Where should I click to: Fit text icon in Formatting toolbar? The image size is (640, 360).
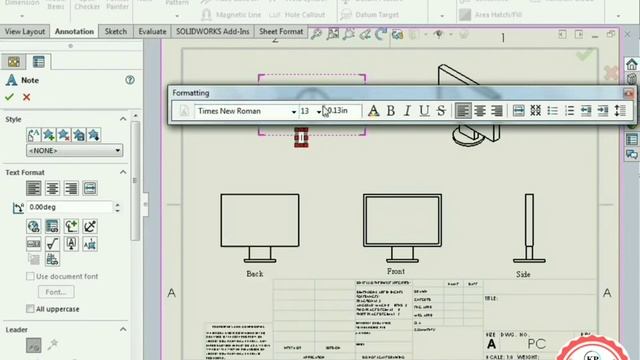pyautogui.click(x=518, y=111)
